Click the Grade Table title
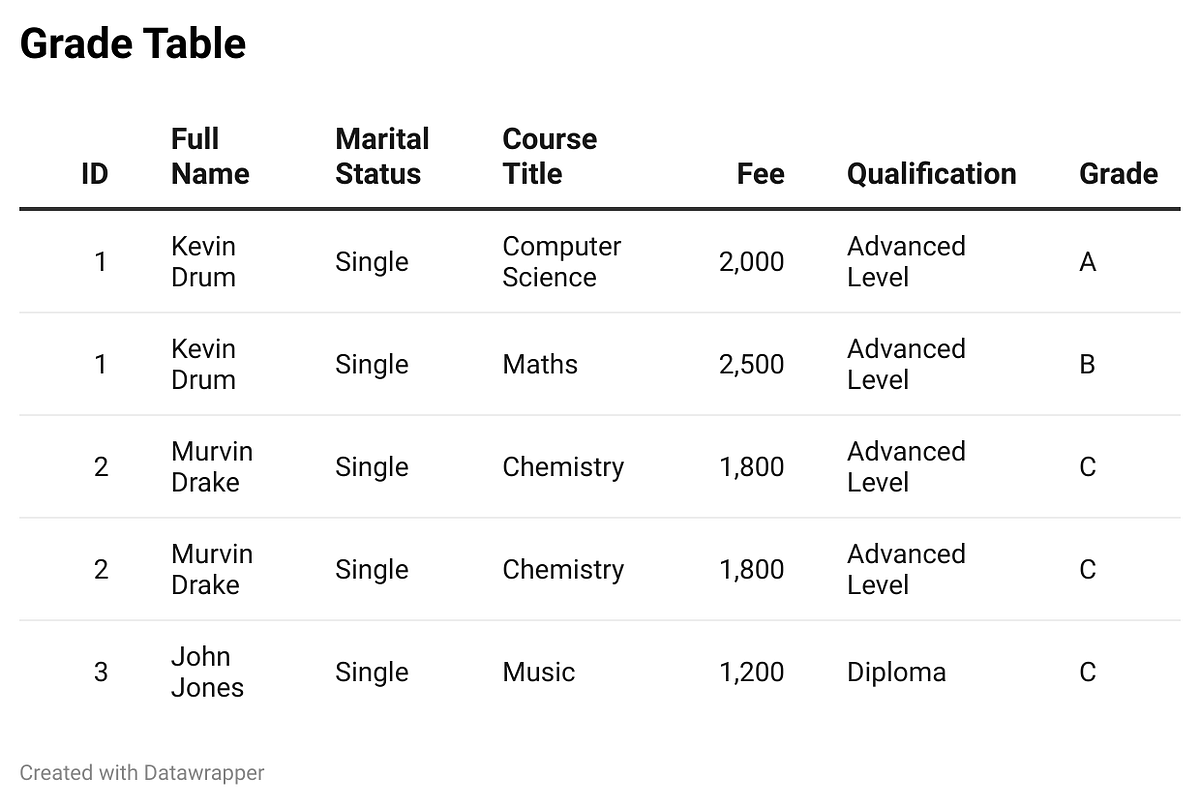 point(133,44)
